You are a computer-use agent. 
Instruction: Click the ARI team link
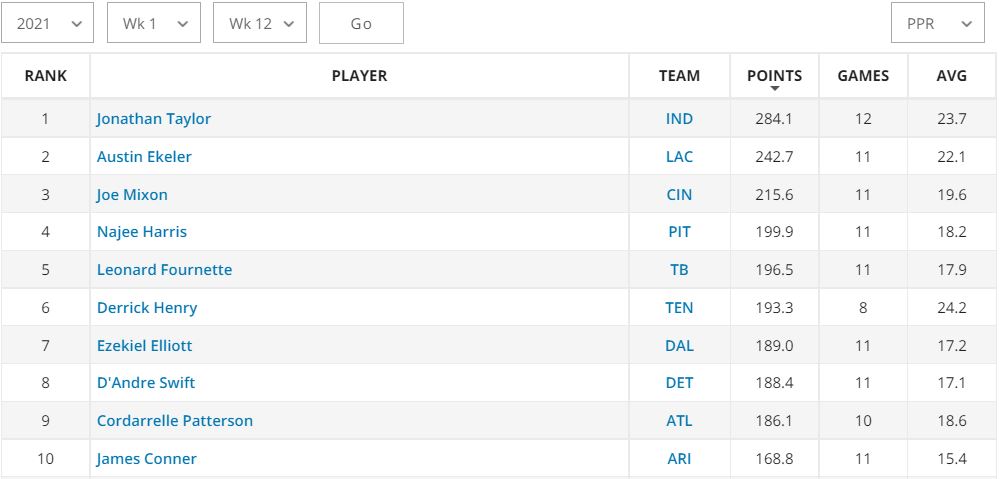tap(679, 459)
